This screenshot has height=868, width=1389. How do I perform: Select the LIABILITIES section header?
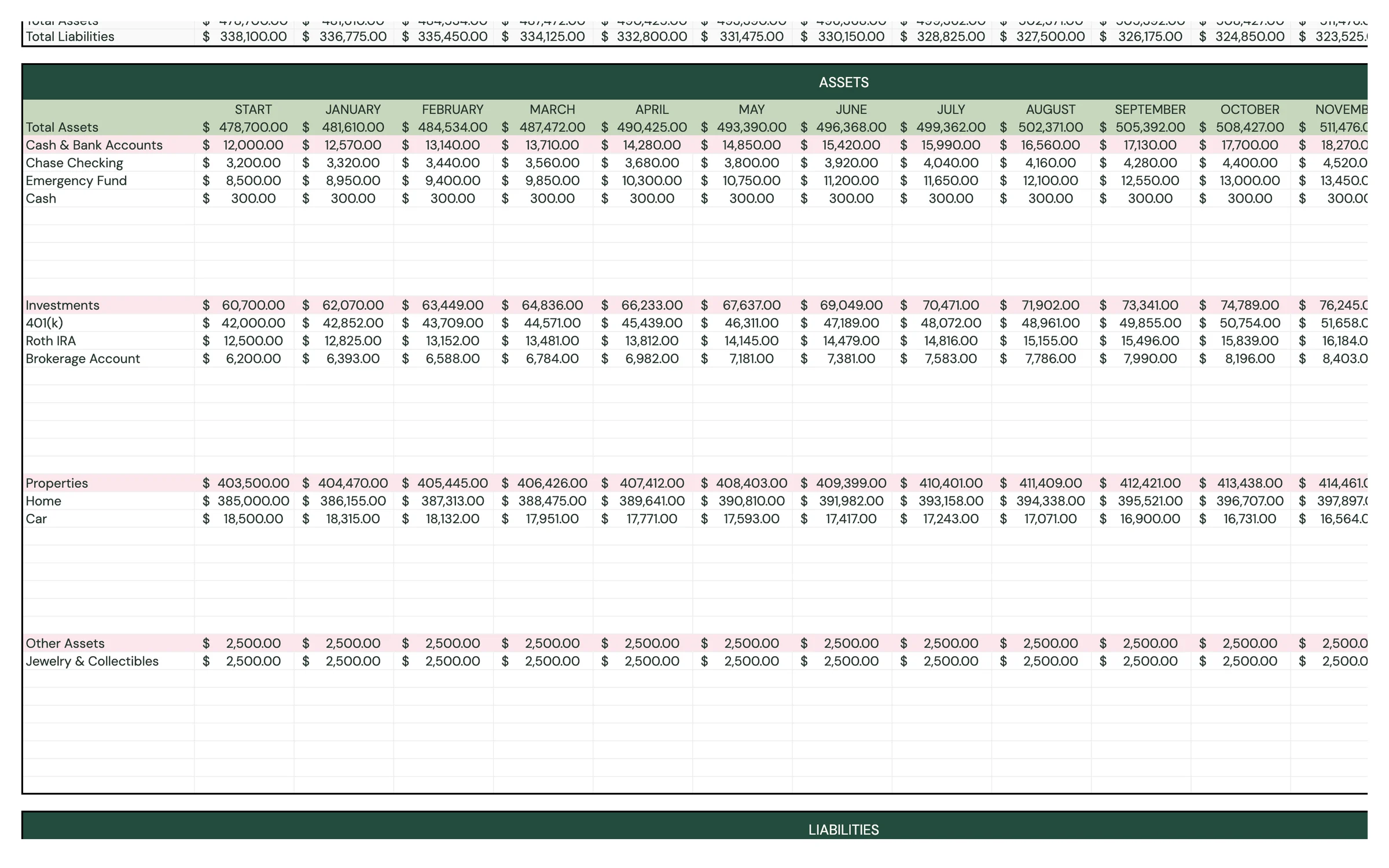pos(843,830)
